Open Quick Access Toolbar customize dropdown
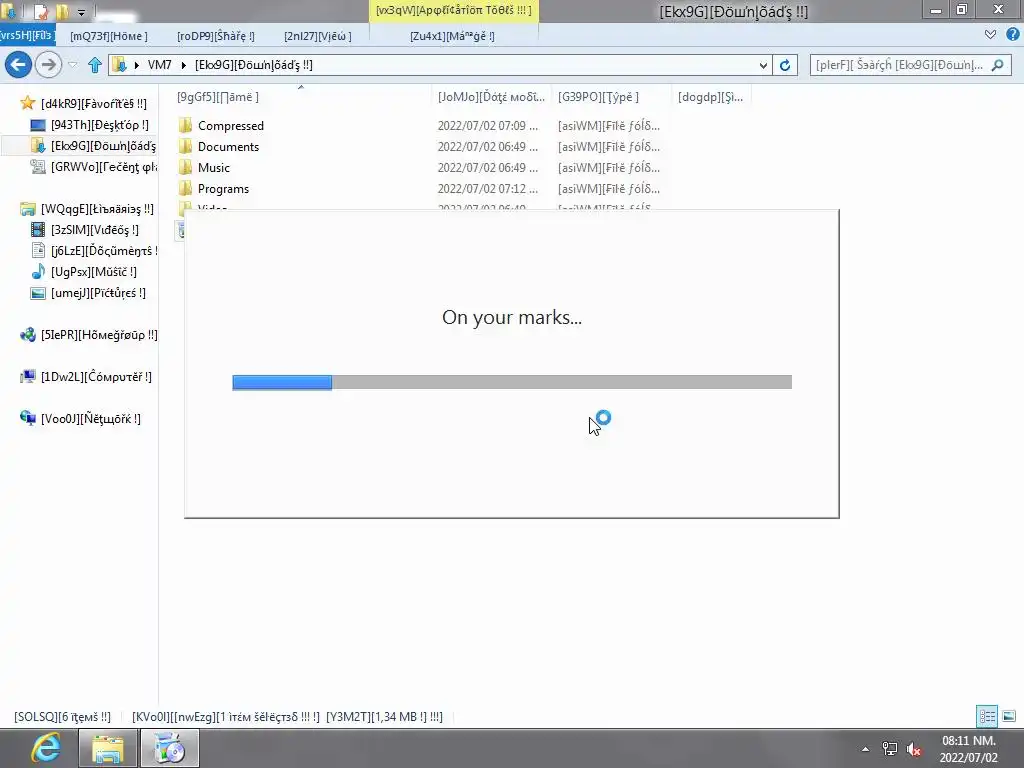This screenshot has height=768, width=1024. 81,12
